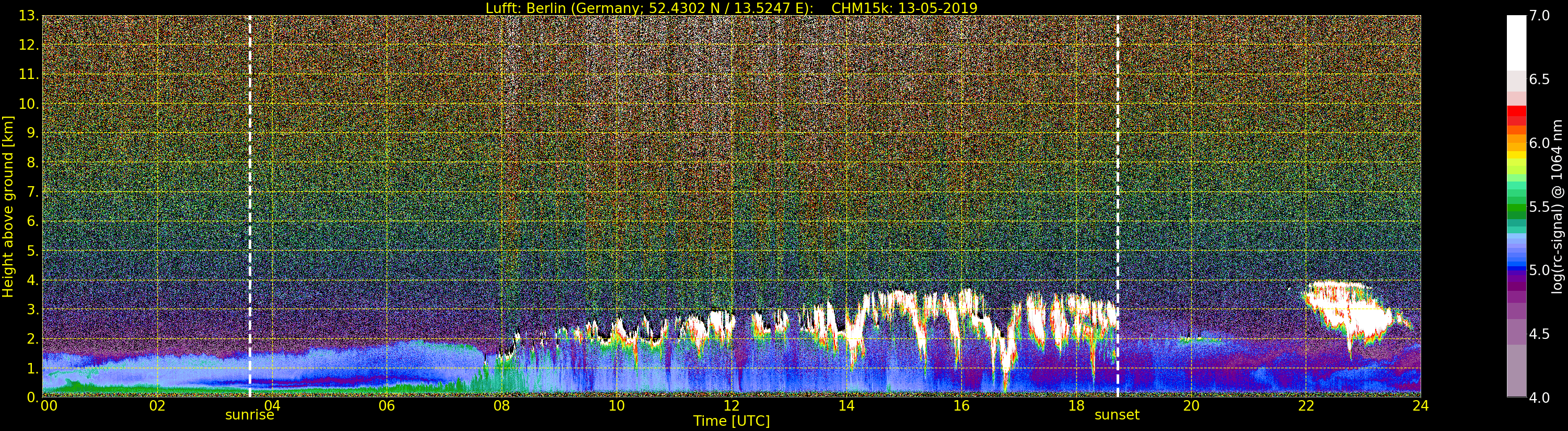The width and height of the screenshot is (1568, 431).
Task: Click the Lufft Berlin CHM15k plot title
Action: (731, 8)
